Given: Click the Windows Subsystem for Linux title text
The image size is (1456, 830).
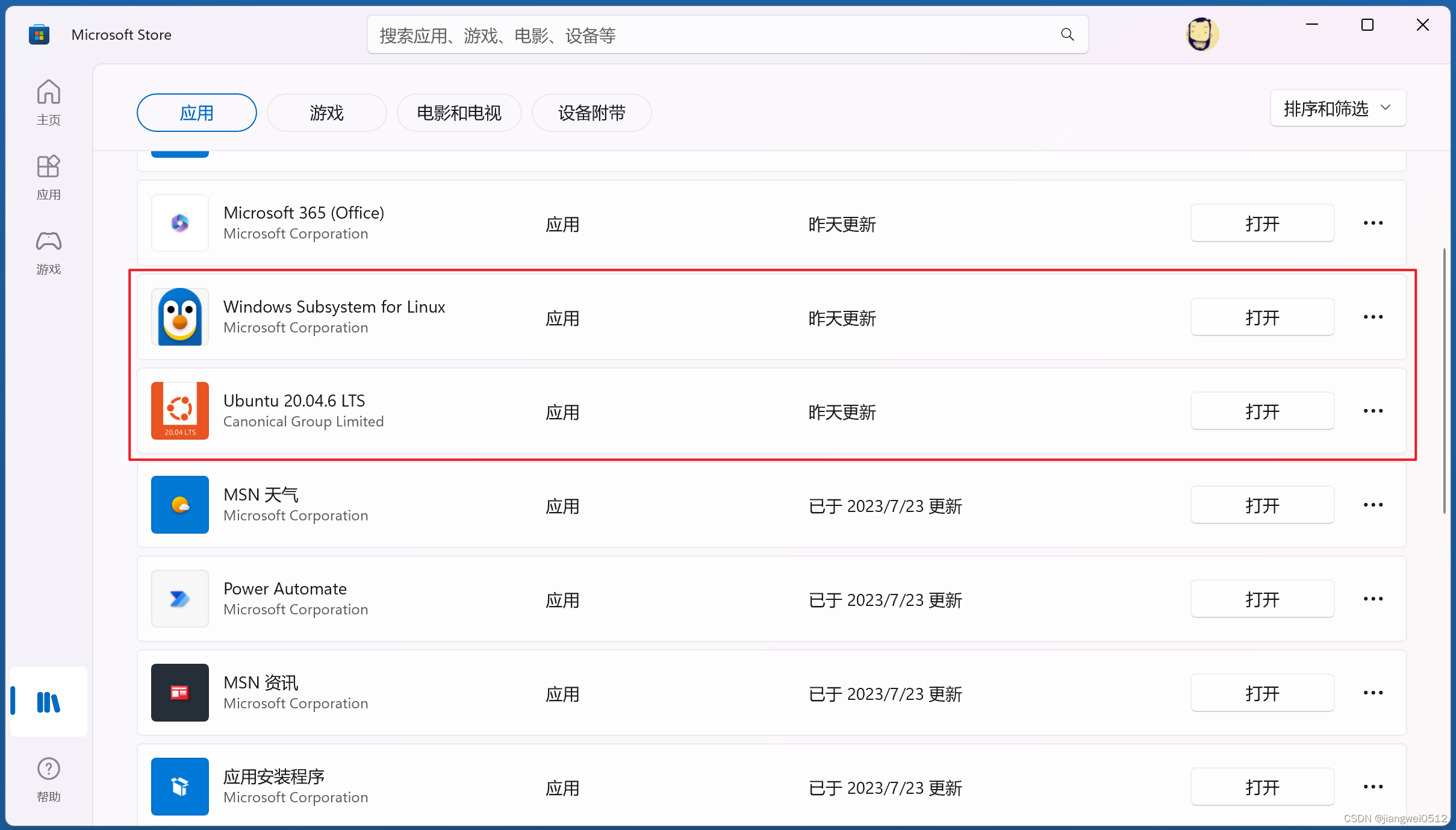Looking at the screenshot, I should point(334,307).
